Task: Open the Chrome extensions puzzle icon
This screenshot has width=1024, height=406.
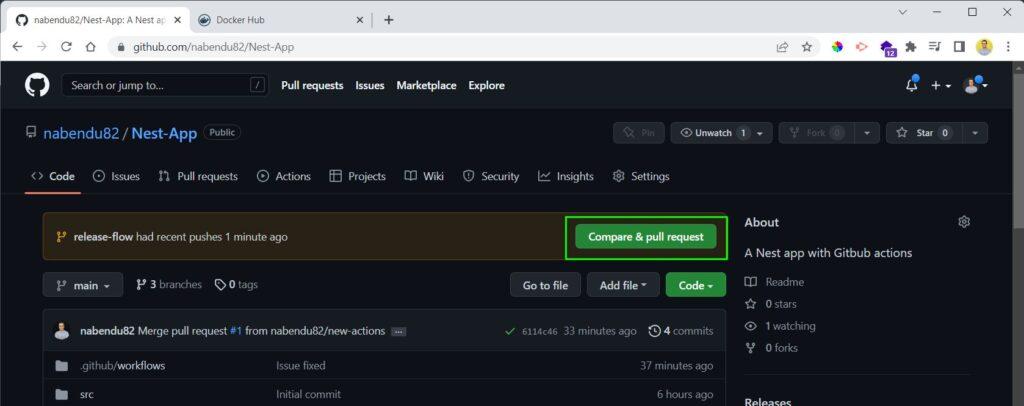Action: 911,47
